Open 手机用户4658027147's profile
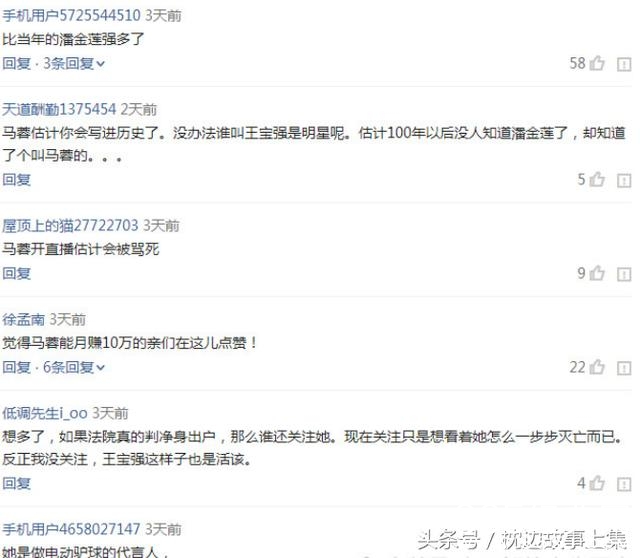Screen dimensions: 640x558 click(71, 529)
